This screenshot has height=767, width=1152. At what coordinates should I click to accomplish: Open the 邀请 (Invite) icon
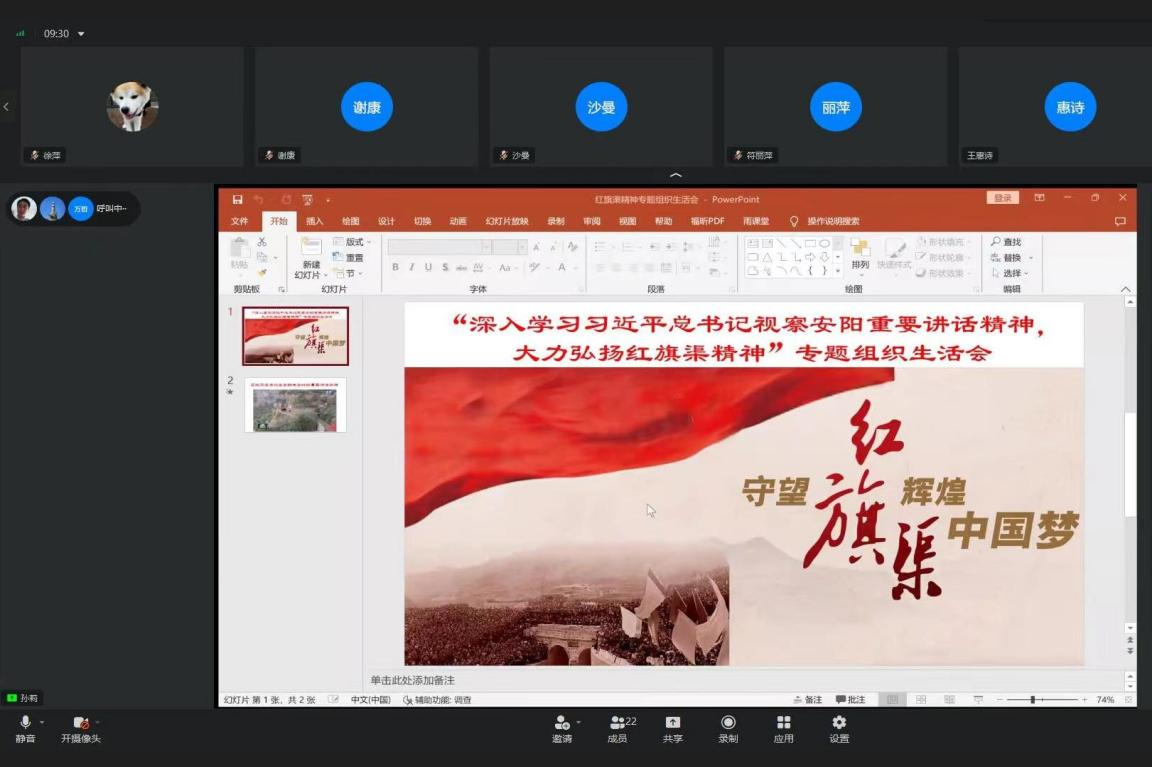[x=561, y=723]
